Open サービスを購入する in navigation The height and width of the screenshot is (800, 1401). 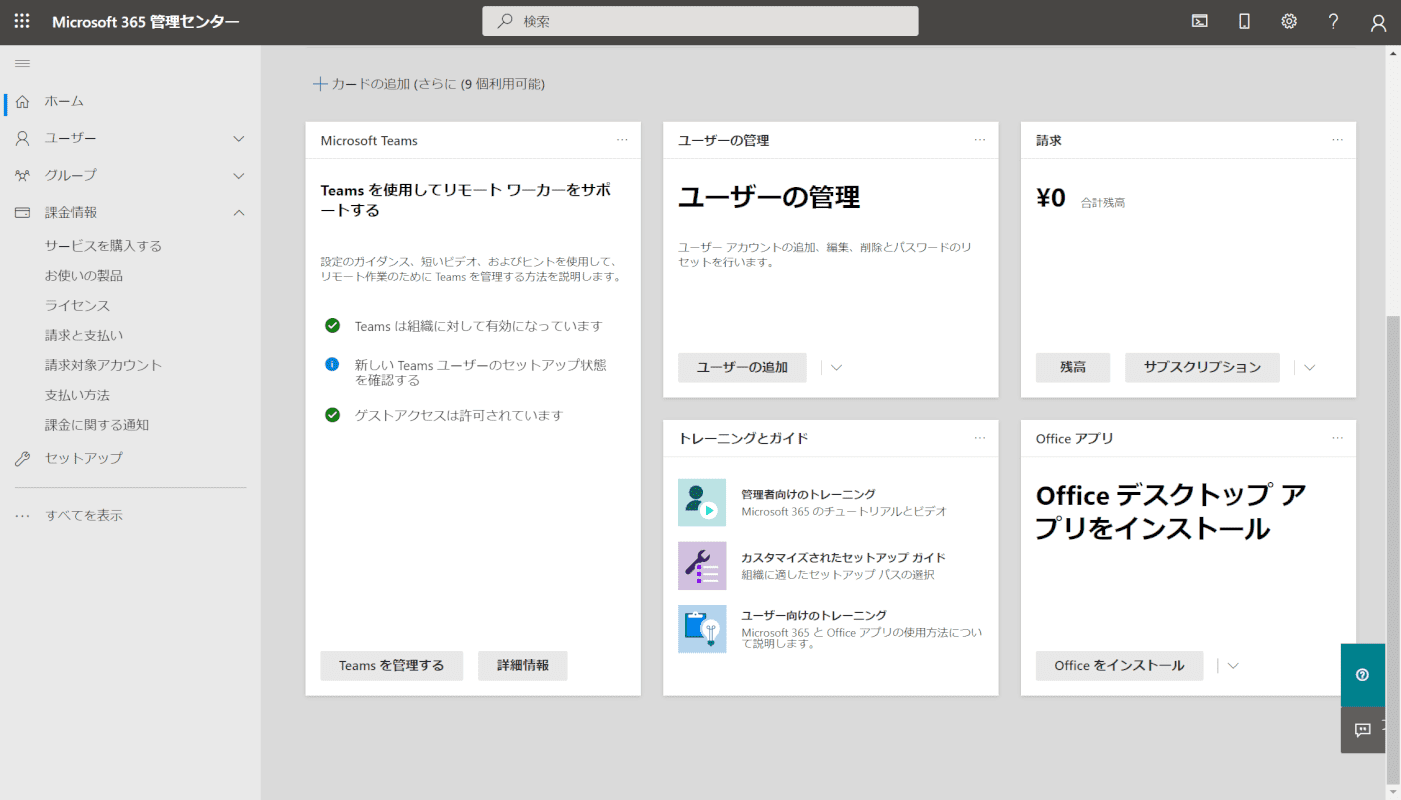tap(103, 245)
